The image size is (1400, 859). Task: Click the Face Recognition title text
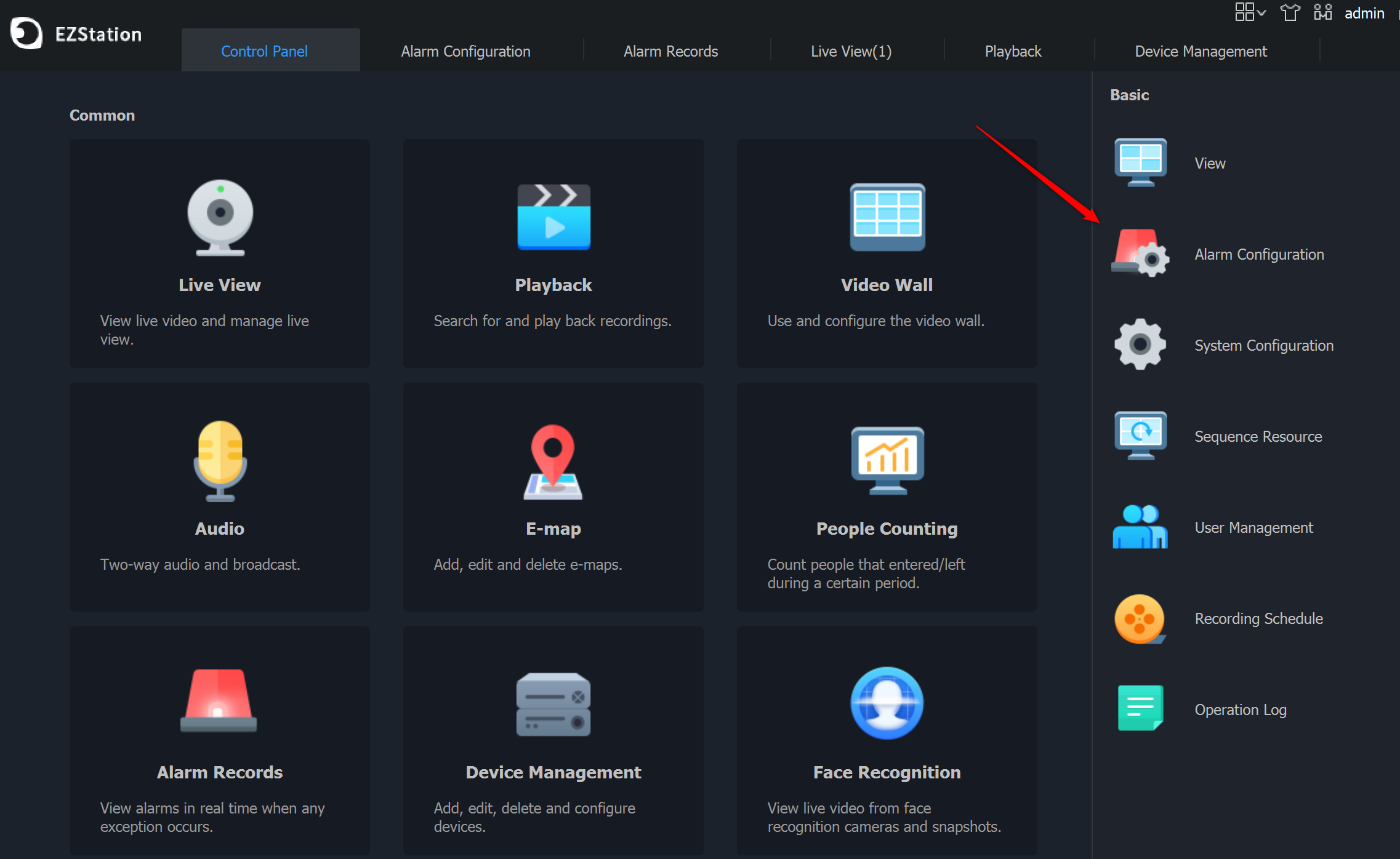tap(887, 772)
